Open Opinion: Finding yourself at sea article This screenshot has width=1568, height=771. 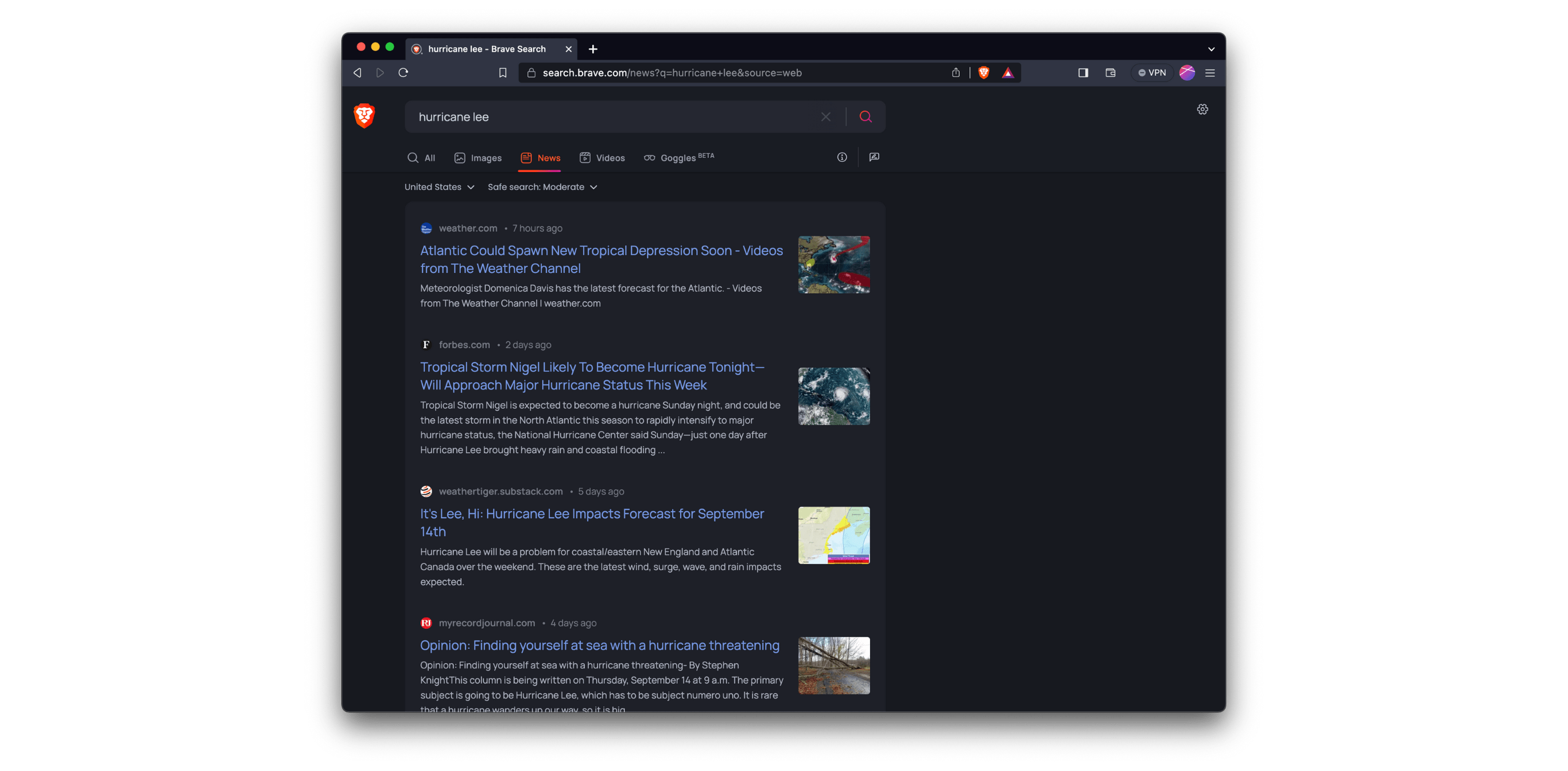pos(600,645)
